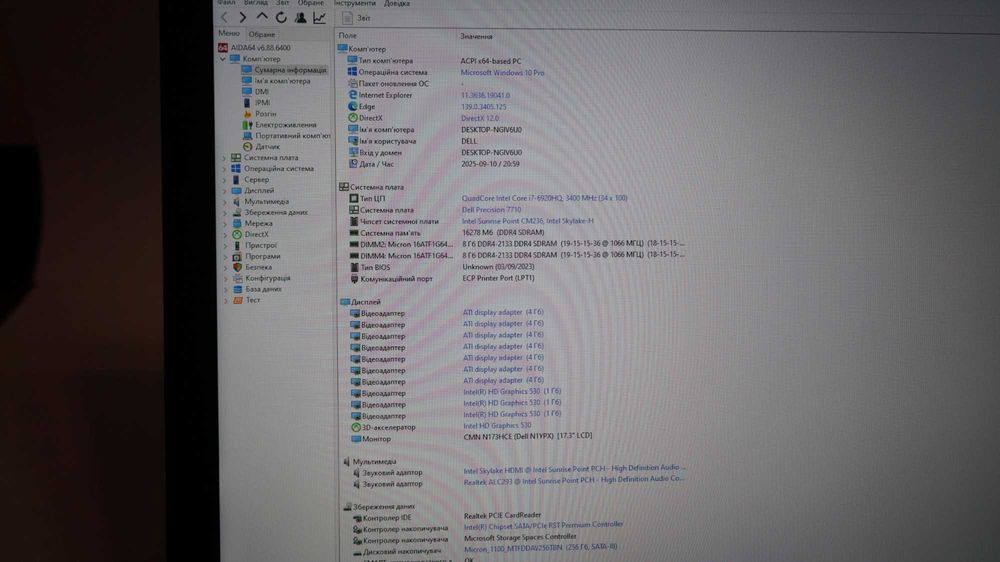Click the Пристрої tree icon

[237, 246]
